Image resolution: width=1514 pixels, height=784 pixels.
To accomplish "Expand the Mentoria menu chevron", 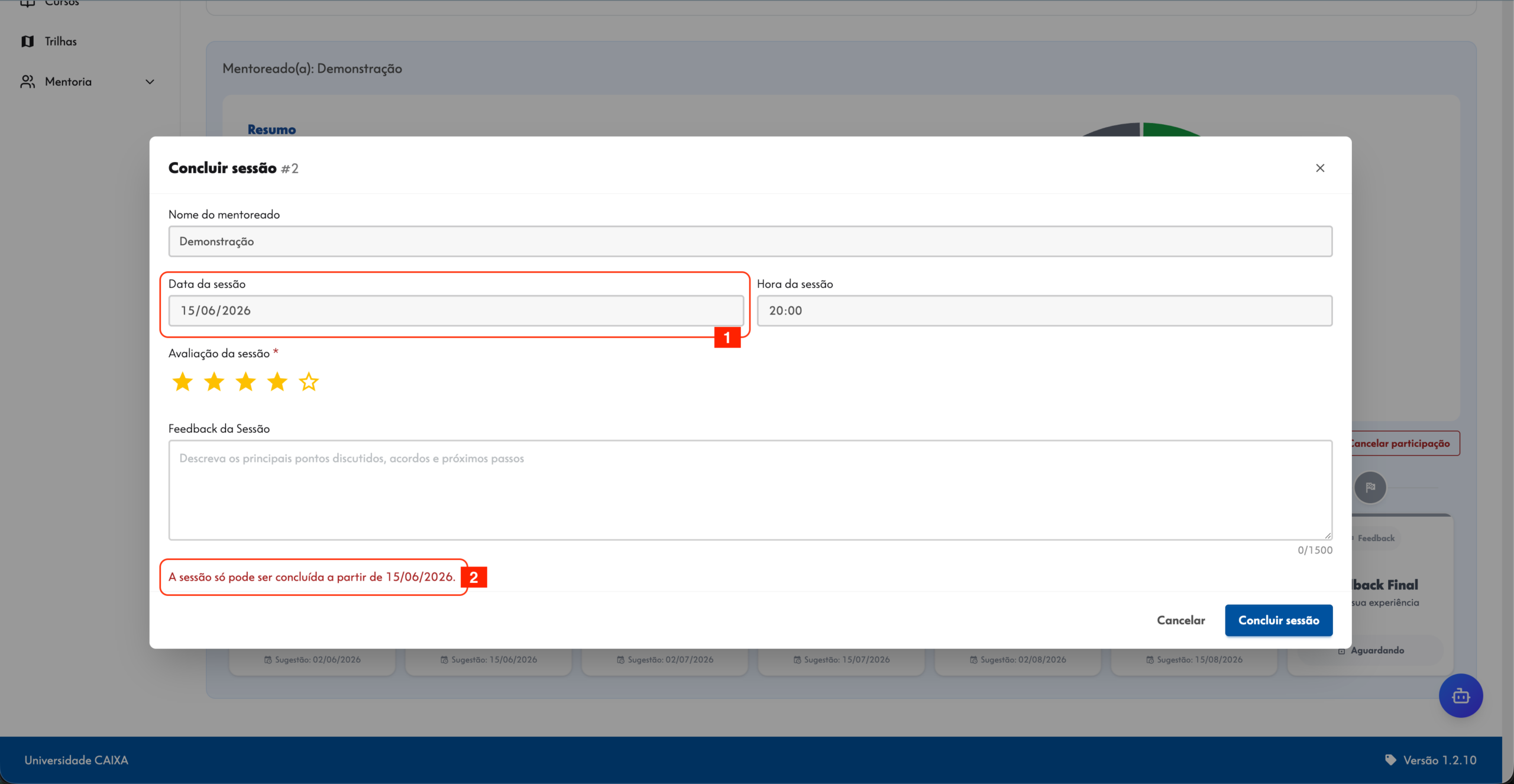I will [x=150, y=82].
